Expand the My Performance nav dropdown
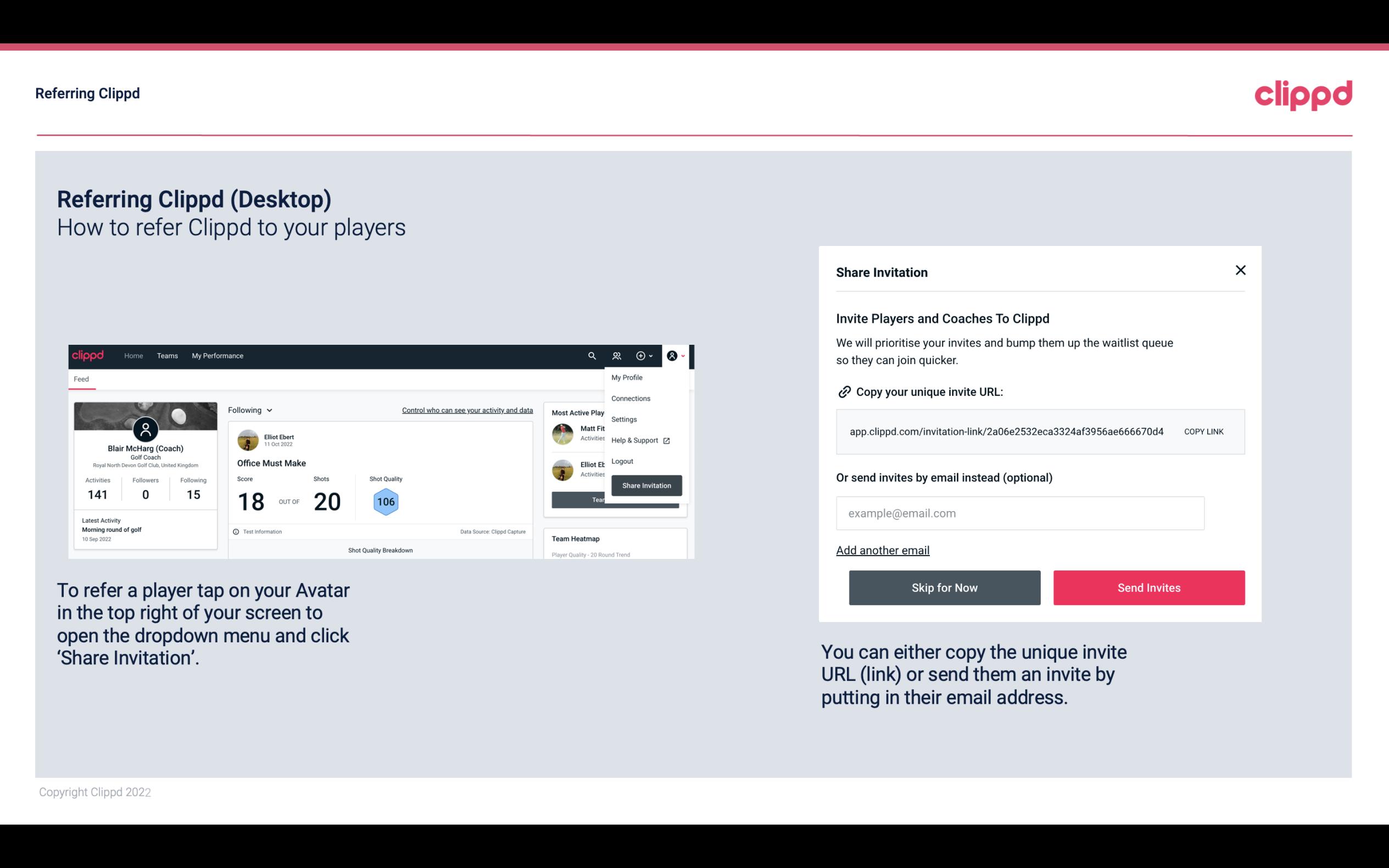The height and width of the screenshot is (868, 1389). click(x=217, y=356)
